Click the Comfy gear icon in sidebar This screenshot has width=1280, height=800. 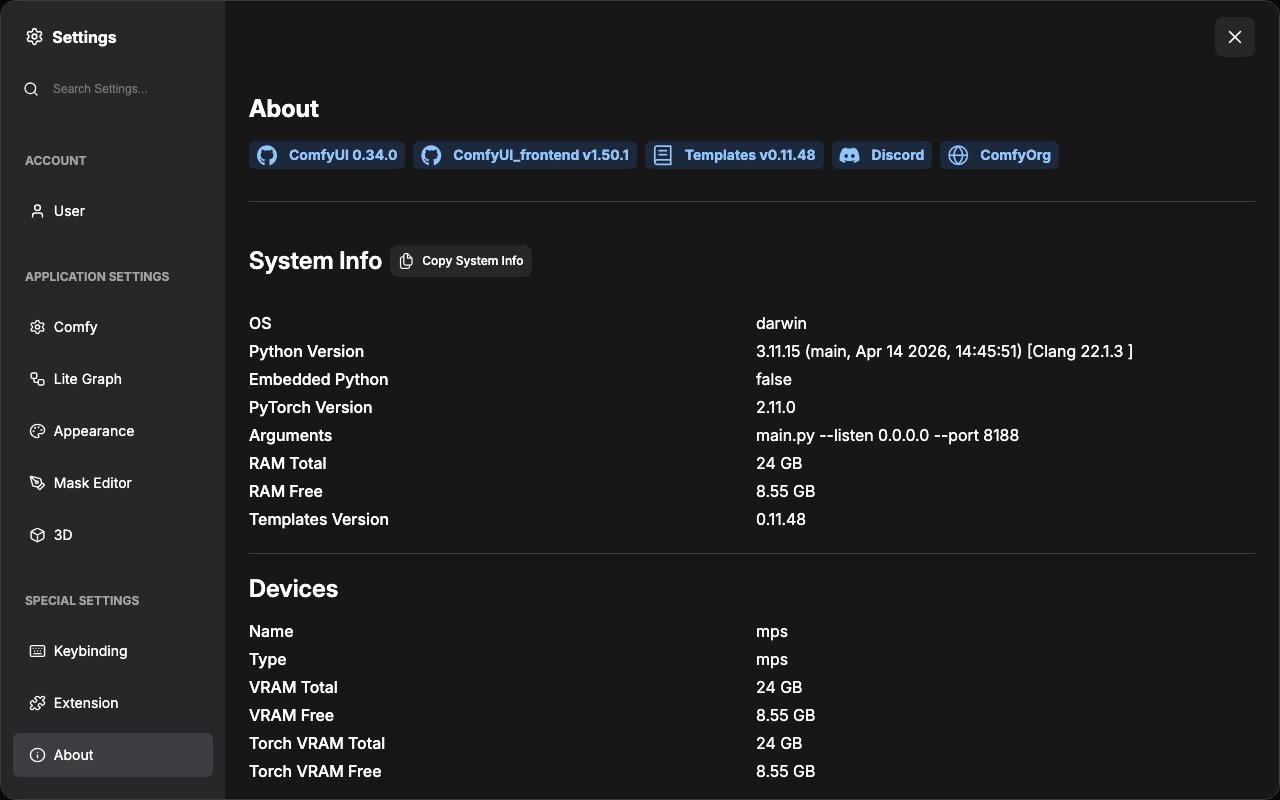(37, 327)
